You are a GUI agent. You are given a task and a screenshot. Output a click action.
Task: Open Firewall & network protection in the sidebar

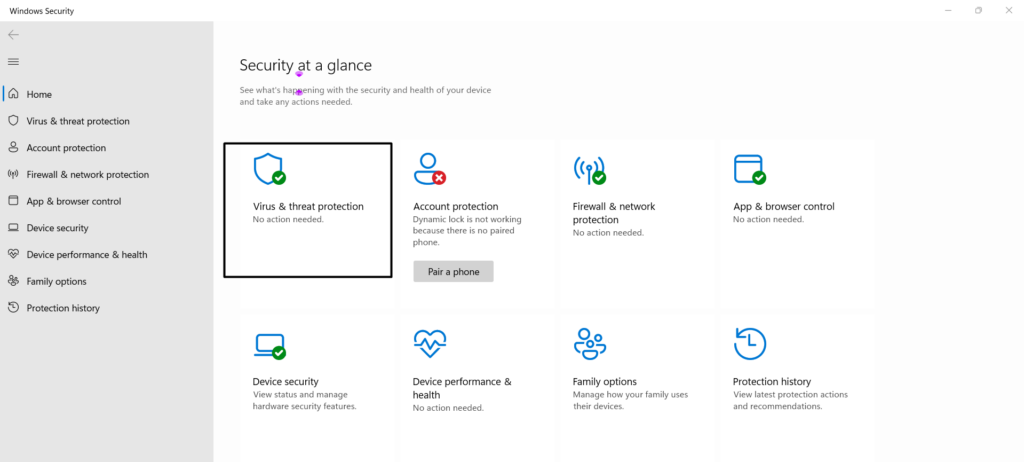pos(87,175)
